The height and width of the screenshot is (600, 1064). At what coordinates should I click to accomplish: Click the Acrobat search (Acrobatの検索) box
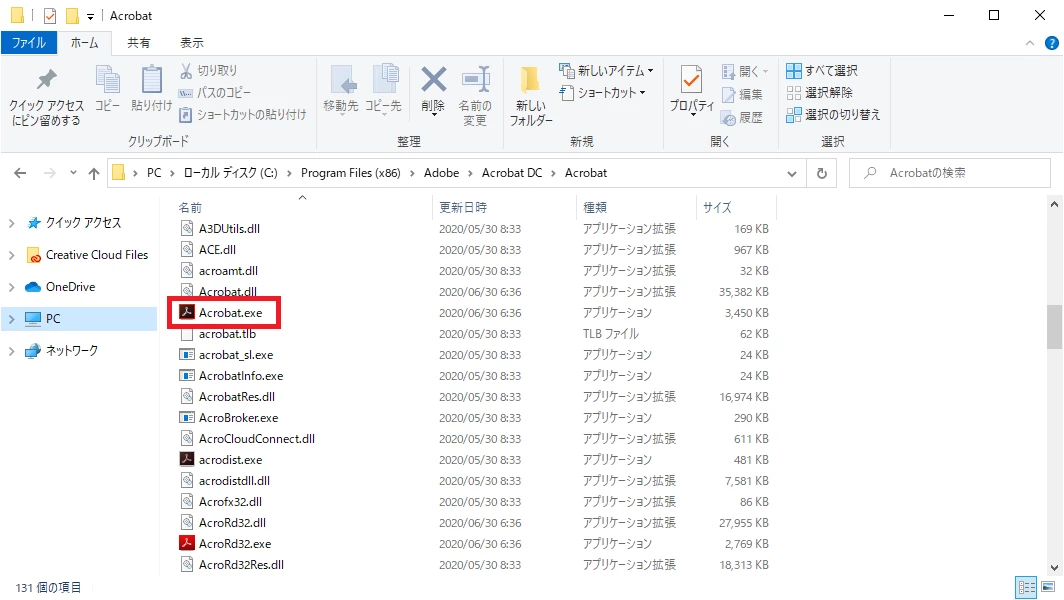(x=950, y=173)
